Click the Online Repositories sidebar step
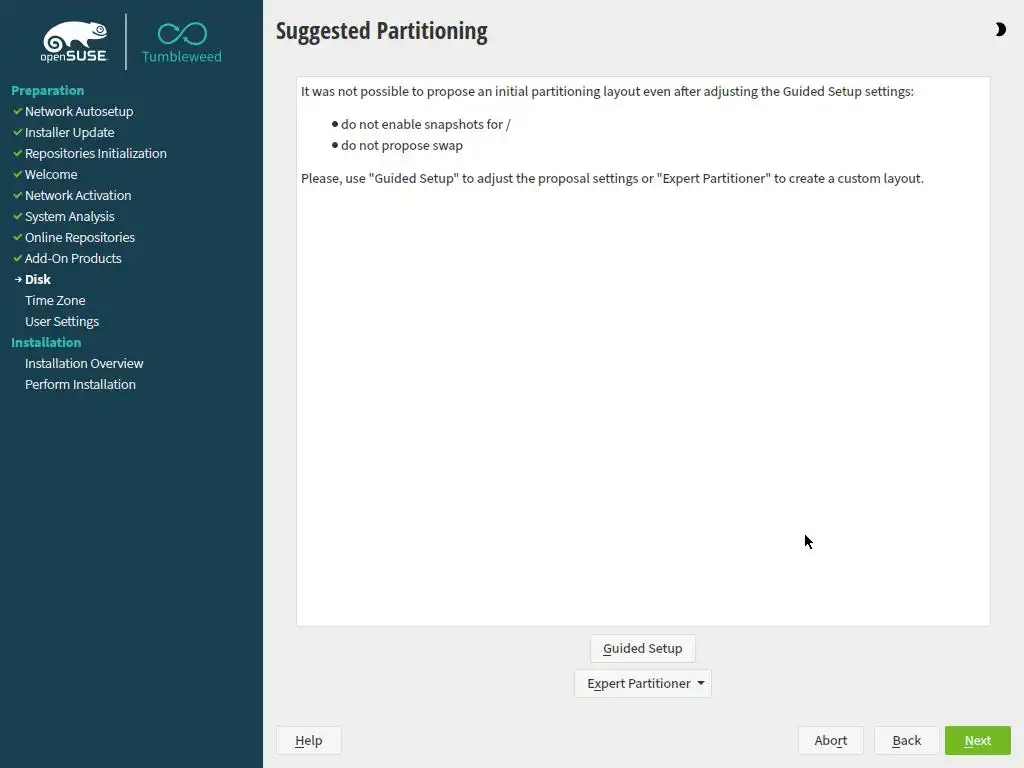Image resolution: width=1024 pixels, height=768 pixels. [80, 237]
